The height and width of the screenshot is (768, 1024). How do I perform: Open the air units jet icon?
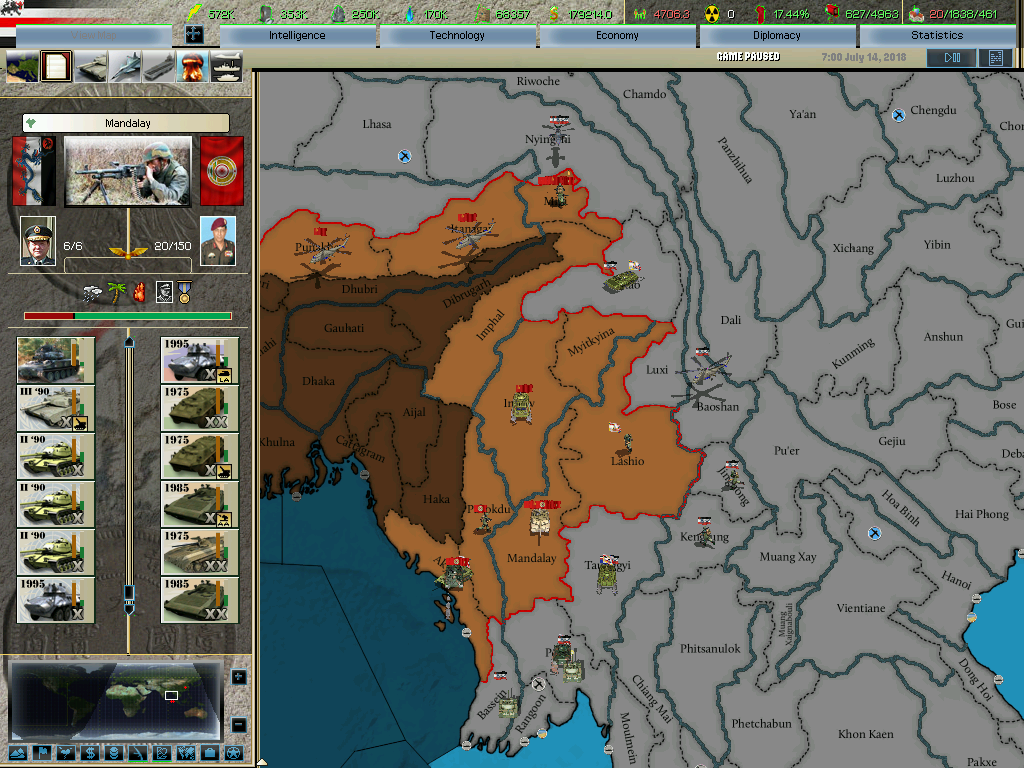pos(125,67)
